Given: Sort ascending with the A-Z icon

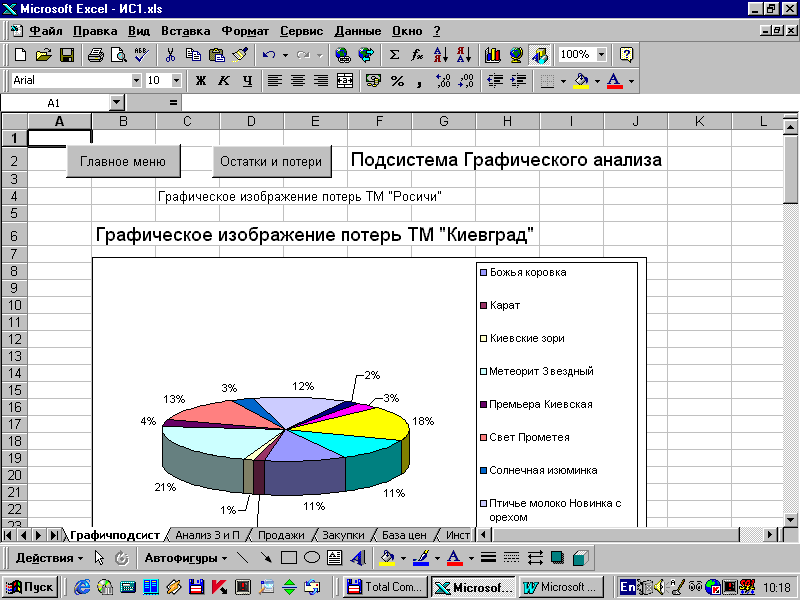Looking at the screenshot, I should coord(441,55).
